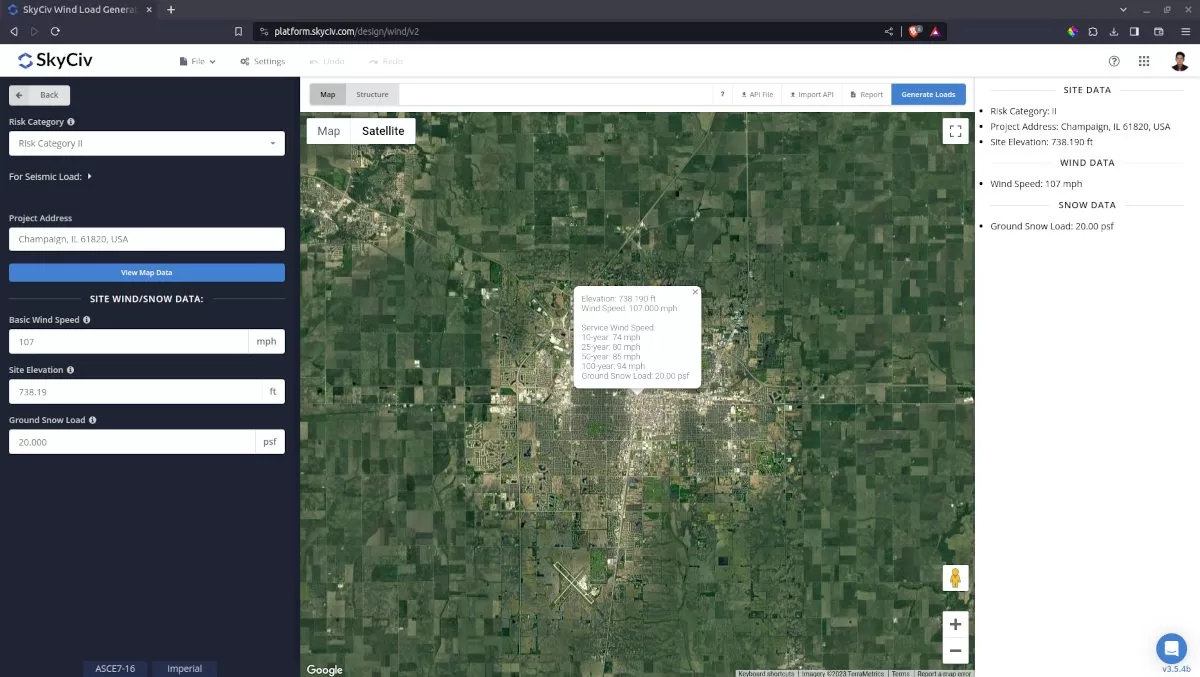Switch to the Map tab at top
Screen dimensions: 1200x677
coord(327,94)
